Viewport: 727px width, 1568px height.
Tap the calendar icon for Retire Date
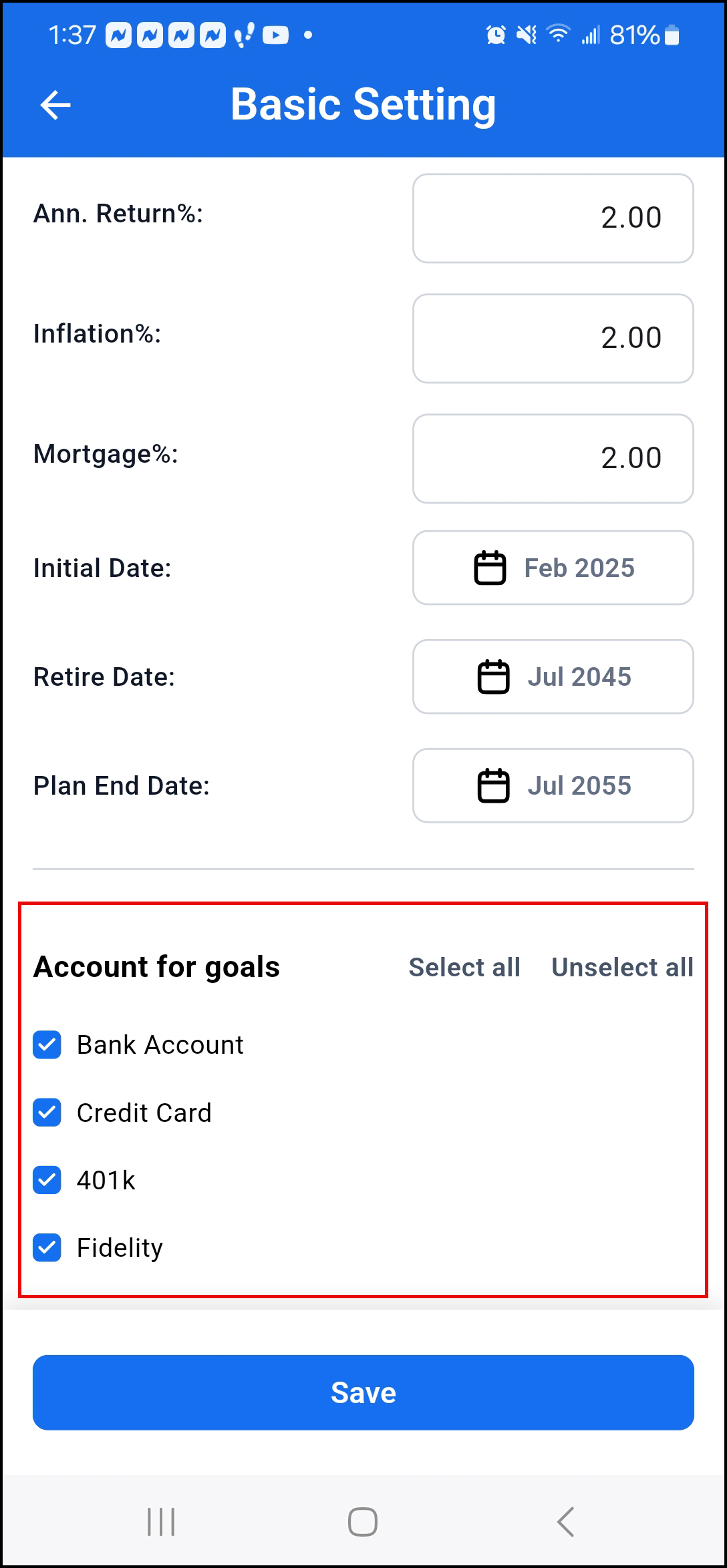(493, 677)
